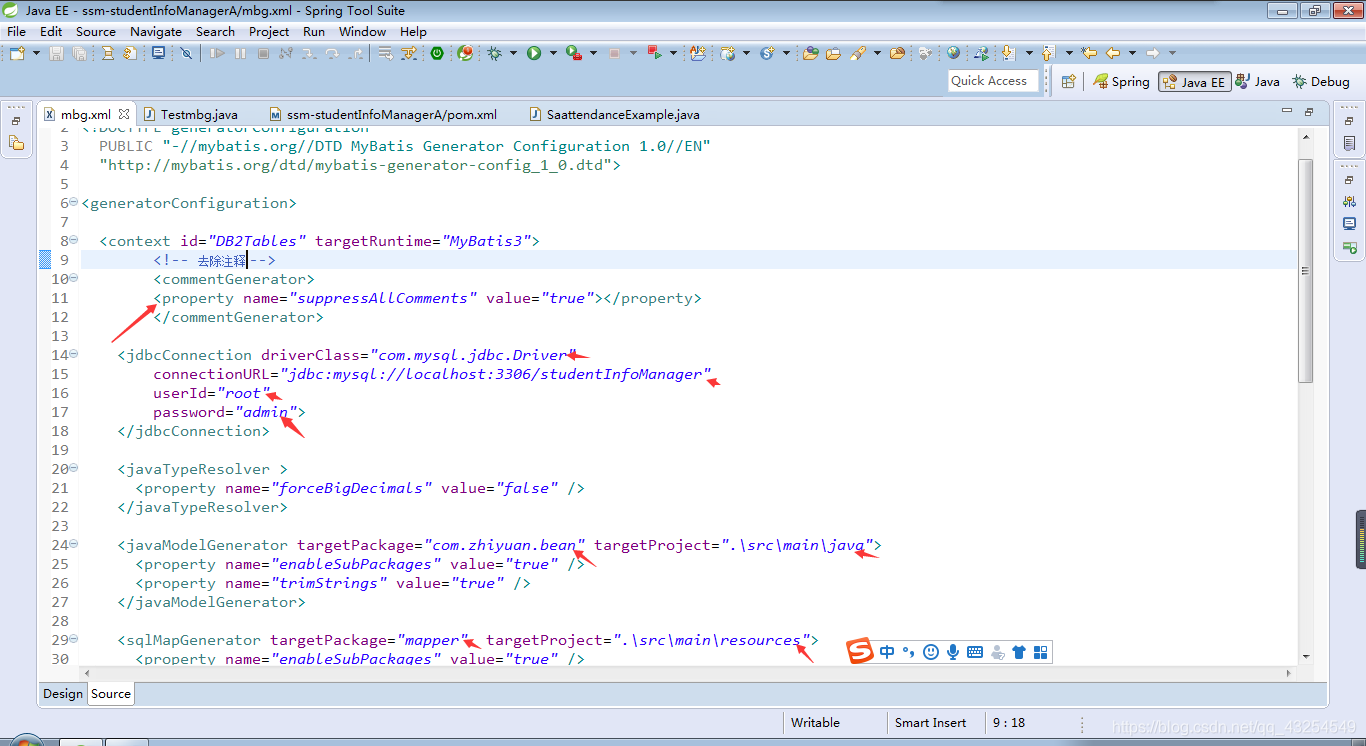The image size is (1366, 746).
Task: Open the Next Annotation dropdown arrow
Action: point(1029,53)
